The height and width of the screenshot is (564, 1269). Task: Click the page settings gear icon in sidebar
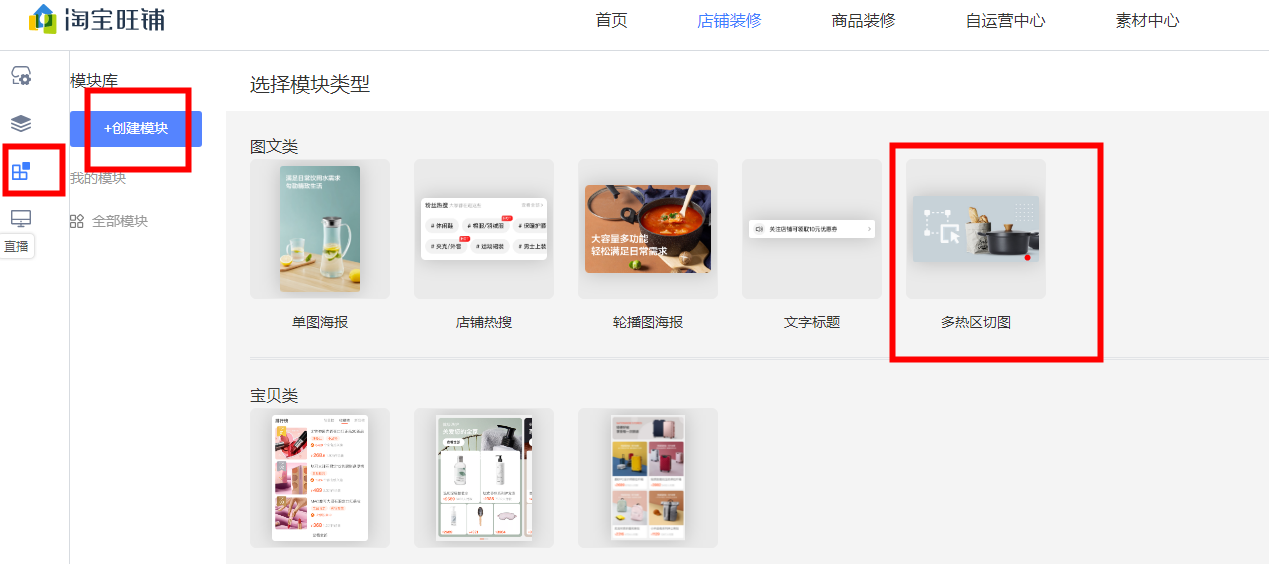pos(21,76)
